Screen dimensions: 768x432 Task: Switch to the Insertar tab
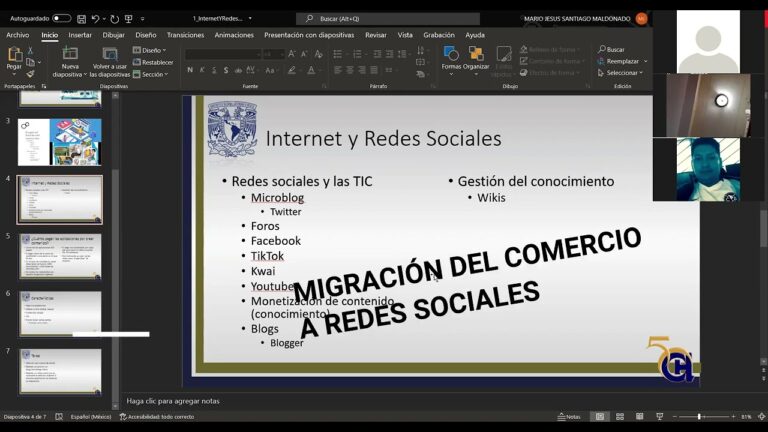coord(80,35)
